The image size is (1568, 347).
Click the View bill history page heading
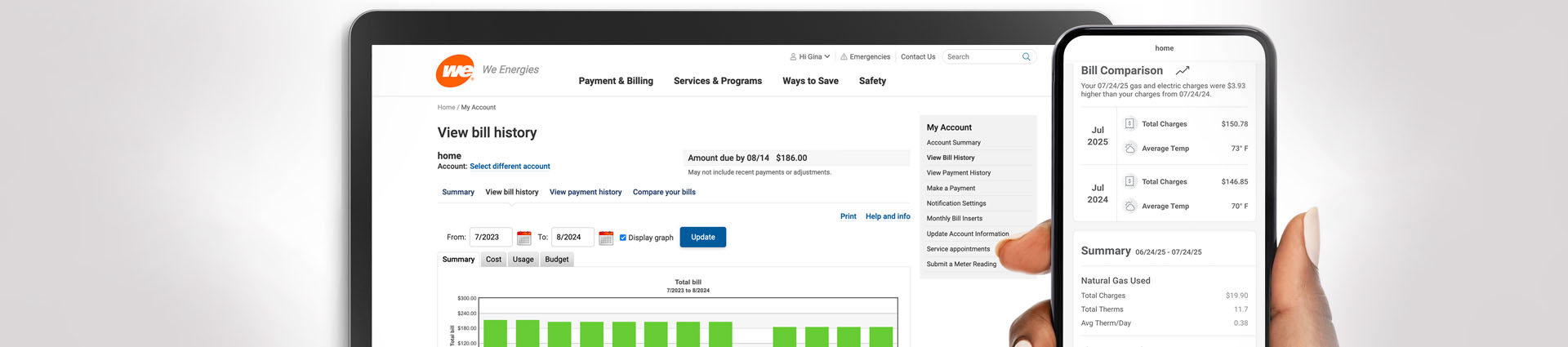[487, 132]
